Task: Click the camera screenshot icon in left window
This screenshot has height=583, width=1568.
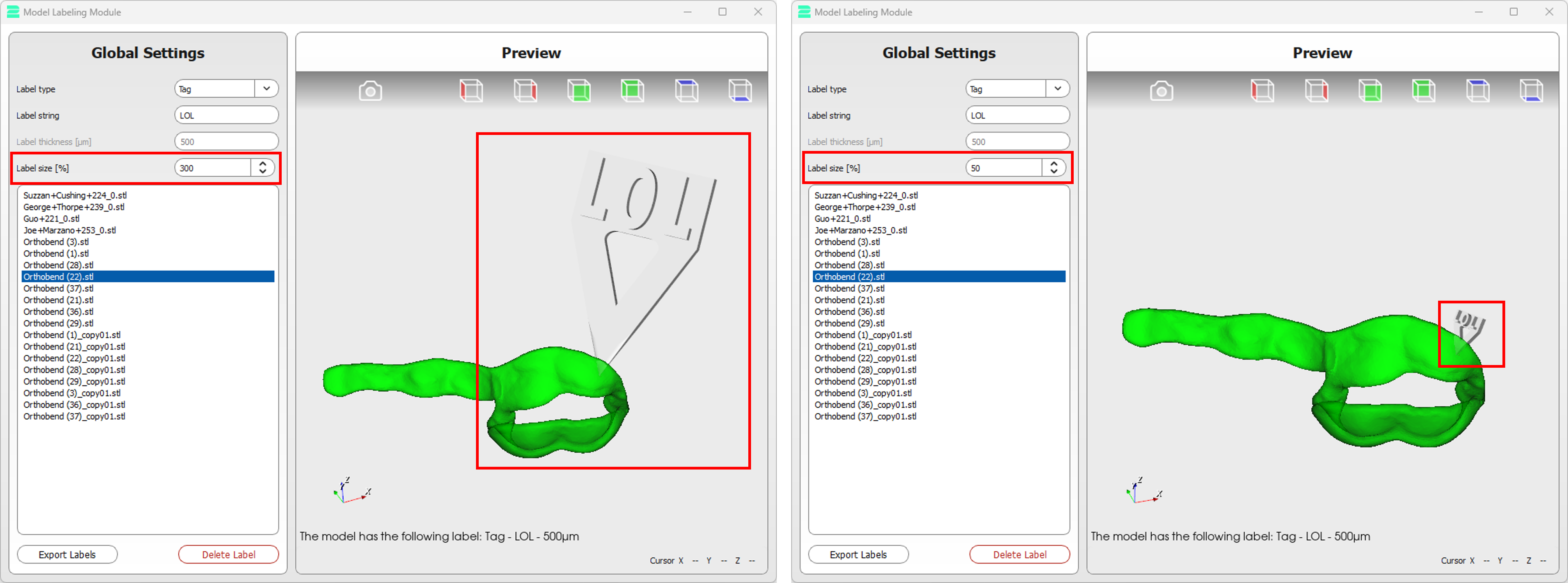Action: coord(370,91)
